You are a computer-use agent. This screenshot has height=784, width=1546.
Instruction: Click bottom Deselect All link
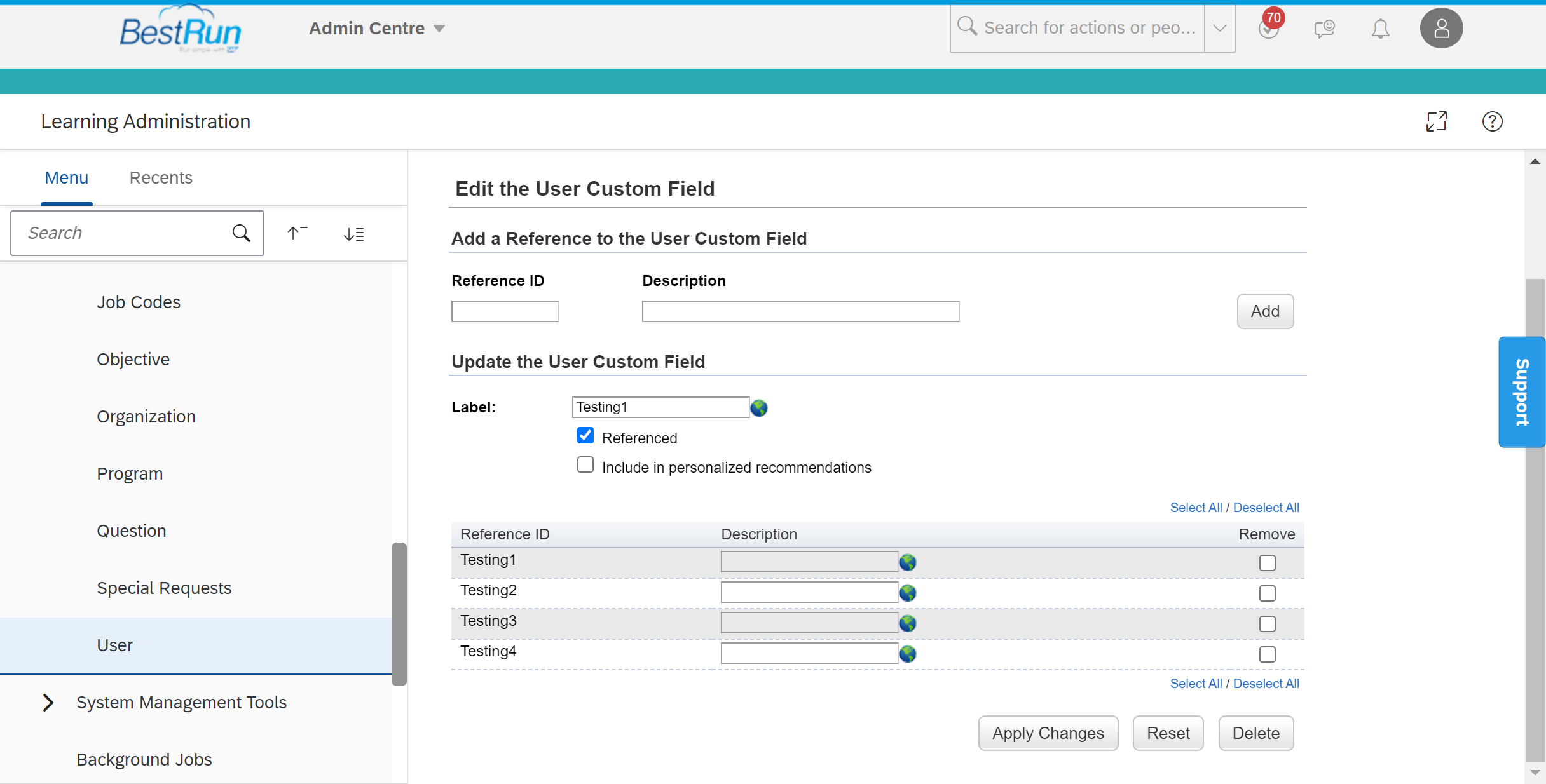(1266, 684)
